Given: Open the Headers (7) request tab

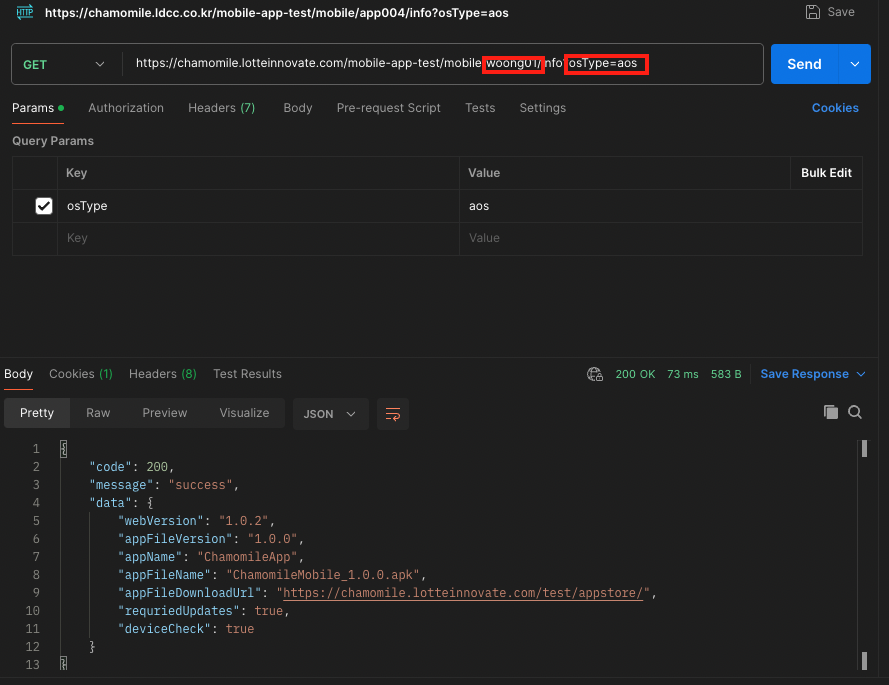Looking at the screenshot, I should point(221,108).
